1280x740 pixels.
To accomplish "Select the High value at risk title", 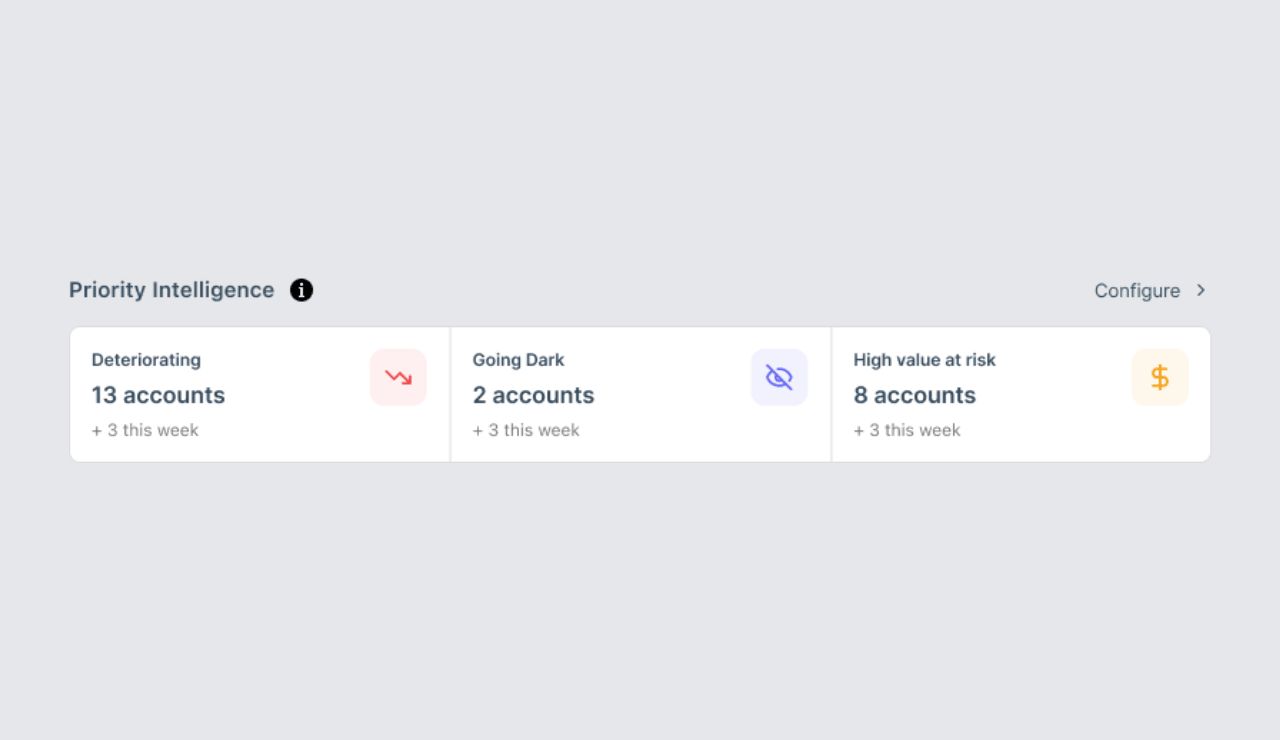I will (924, 360).
